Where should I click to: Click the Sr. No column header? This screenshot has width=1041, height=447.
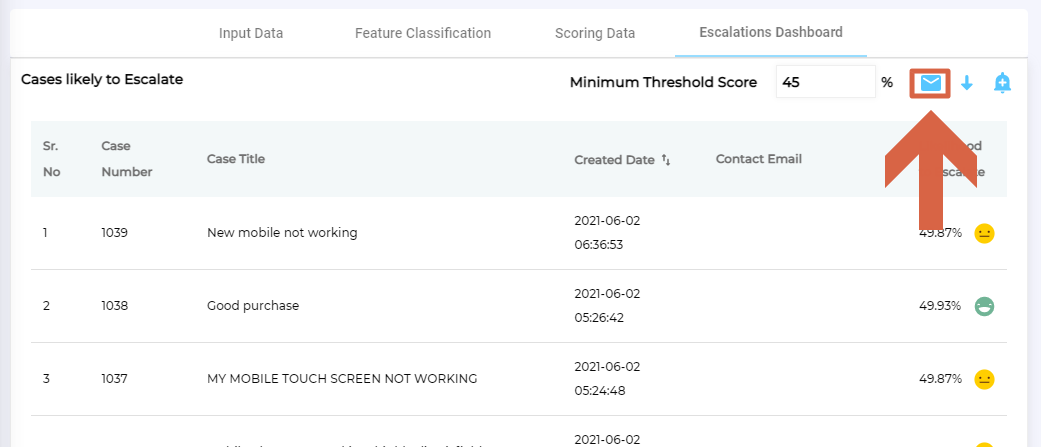[52, 159]
